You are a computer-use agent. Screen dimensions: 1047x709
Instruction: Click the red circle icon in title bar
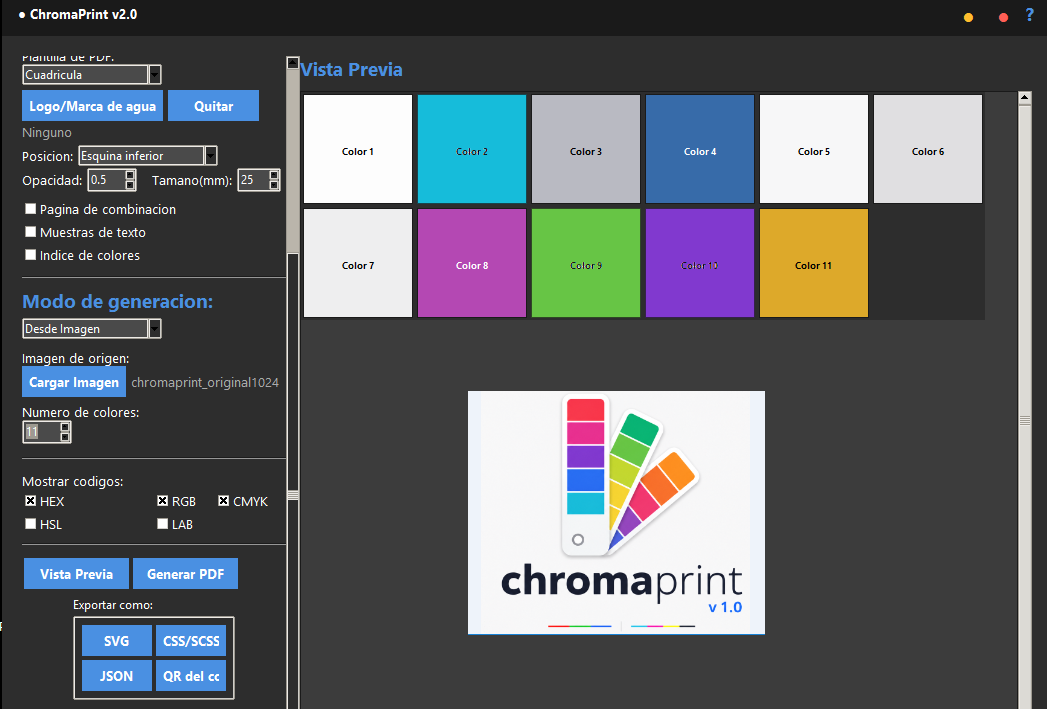[1003, 17]
